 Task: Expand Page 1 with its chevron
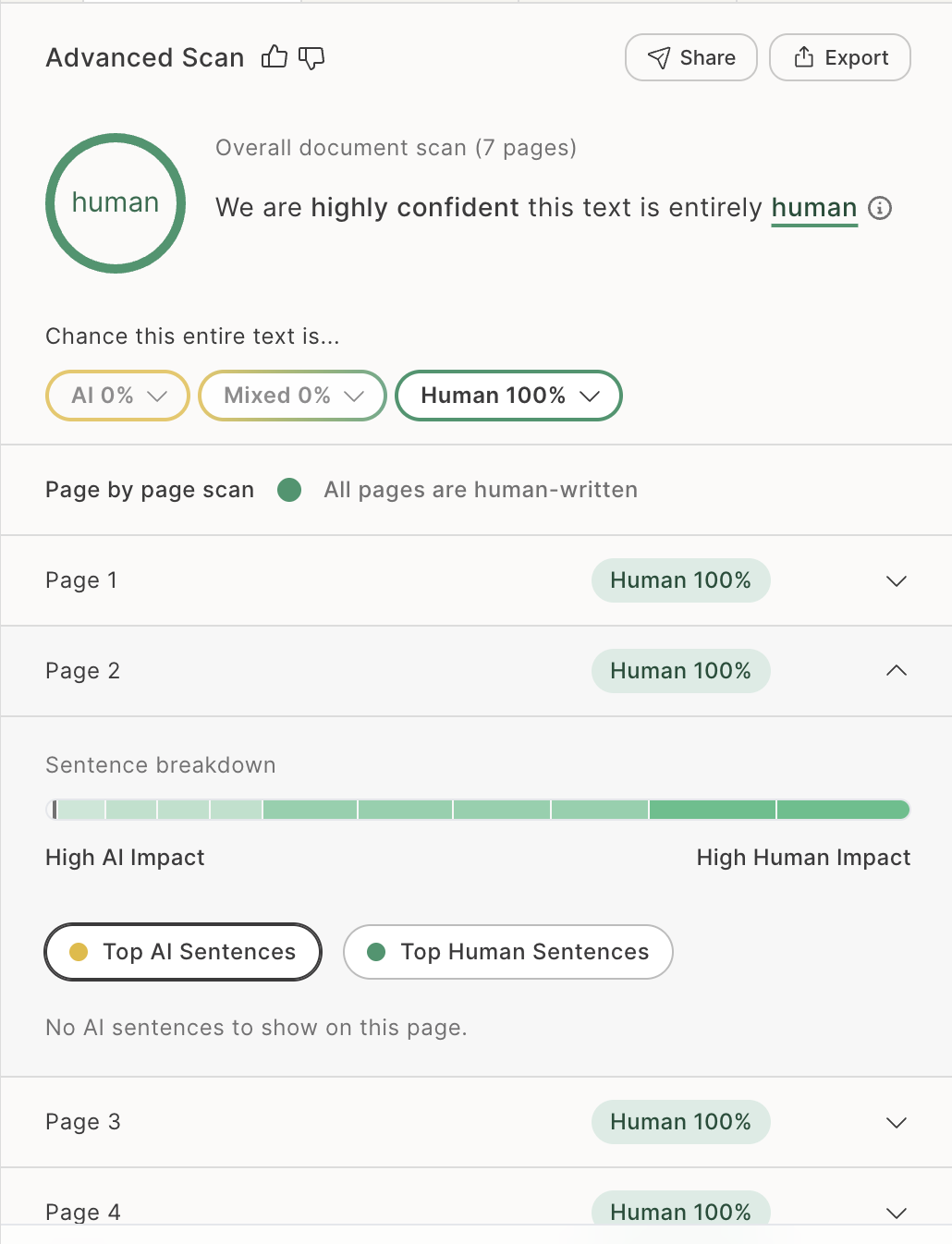897,581
